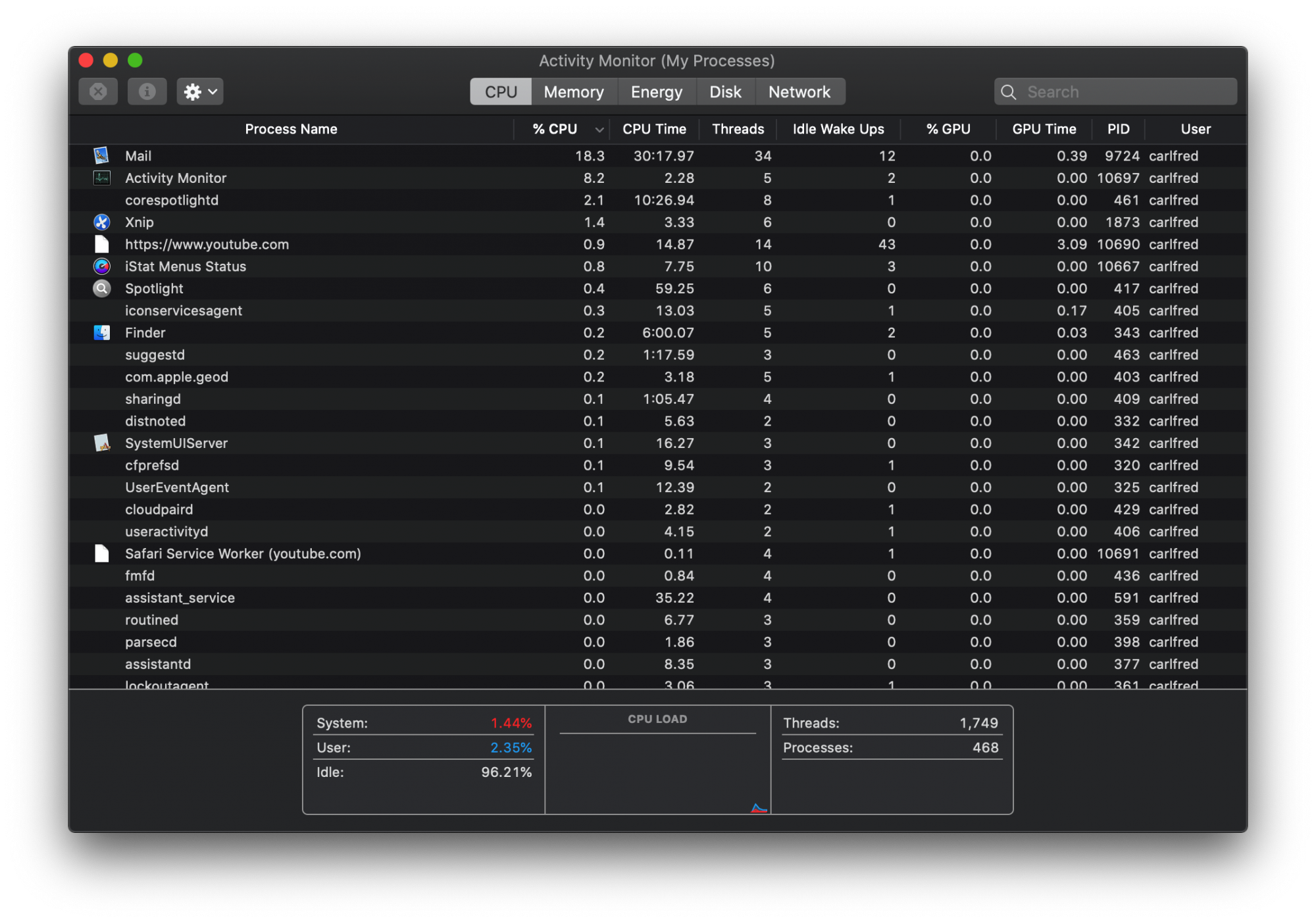
Task: Switch to the Network tab
Action: point(799,92)
